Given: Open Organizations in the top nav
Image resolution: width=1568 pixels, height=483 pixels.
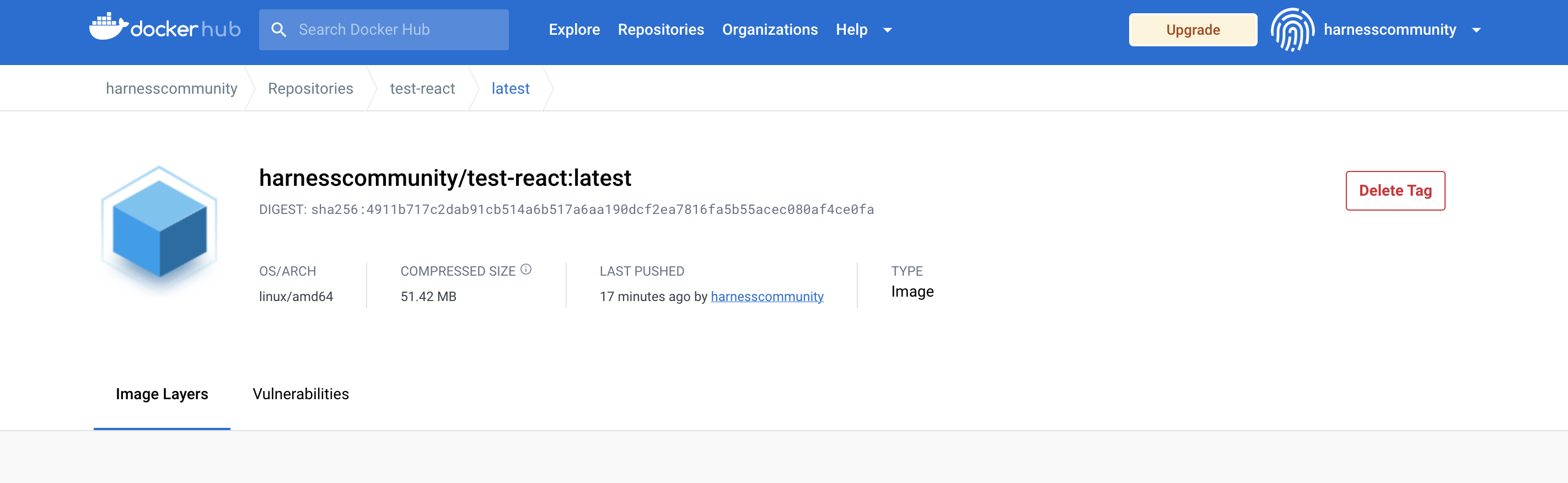Looking at the screenshot, I should coord(770,30).
